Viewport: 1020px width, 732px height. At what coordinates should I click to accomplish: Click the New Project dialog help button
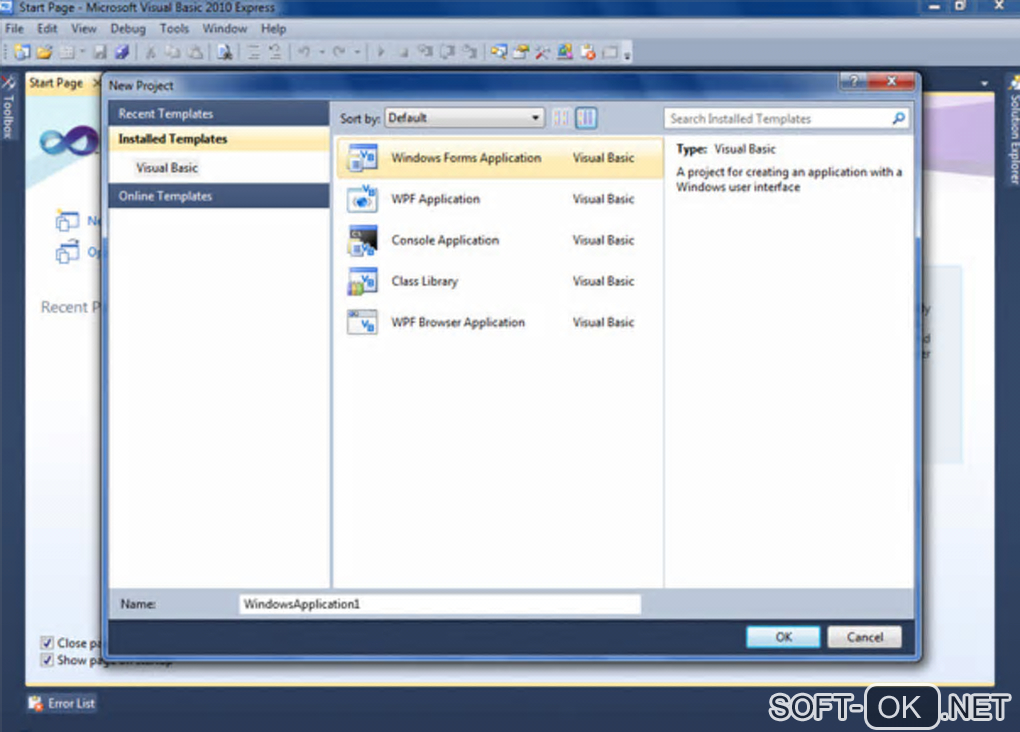(x=854, y=81)
